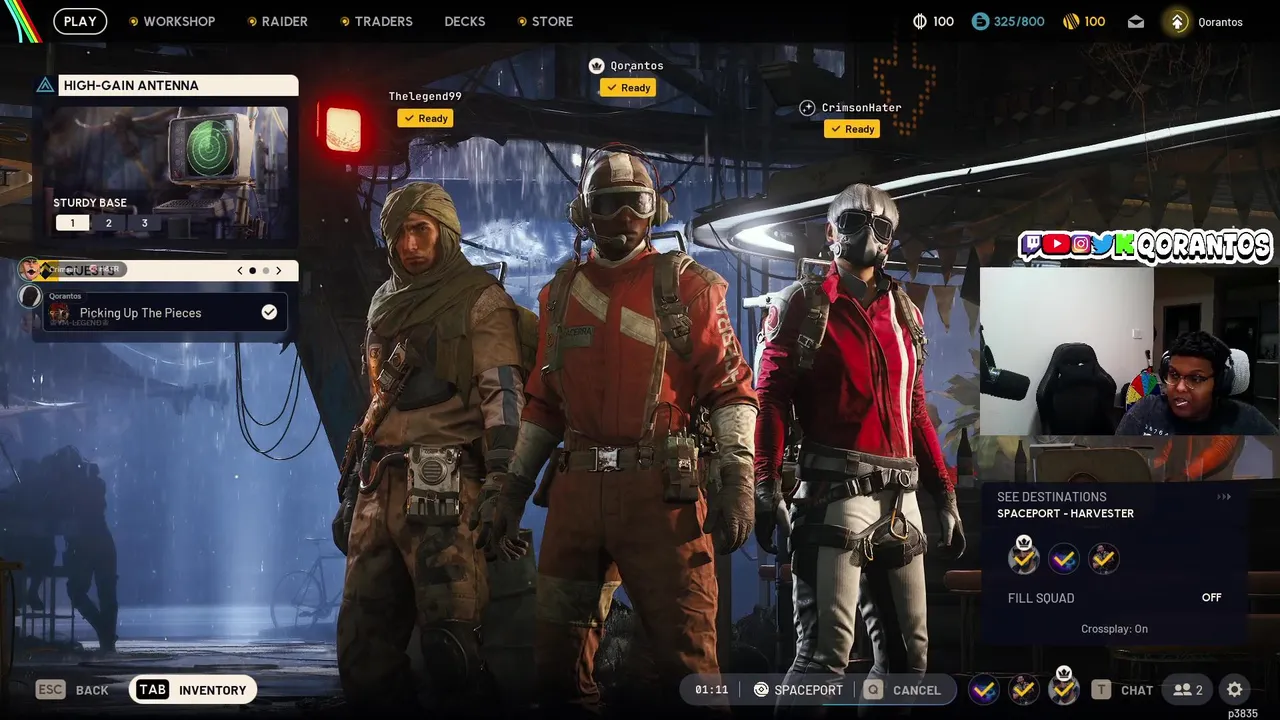Open the DECKS tab
Viewport: 1280px width, 720px height.
(x=465, y=21)
